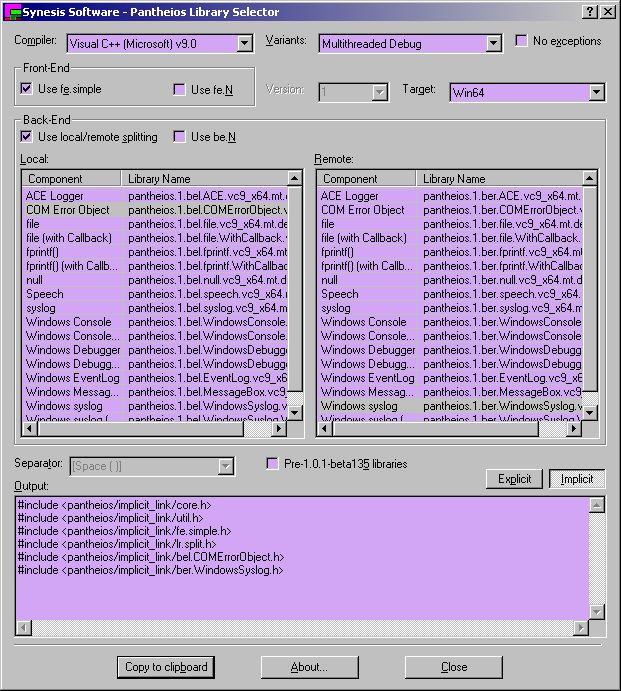Click Output box scroll right arrow
The width and height of the screenshot is (621, 691).
tap(581, 628)
